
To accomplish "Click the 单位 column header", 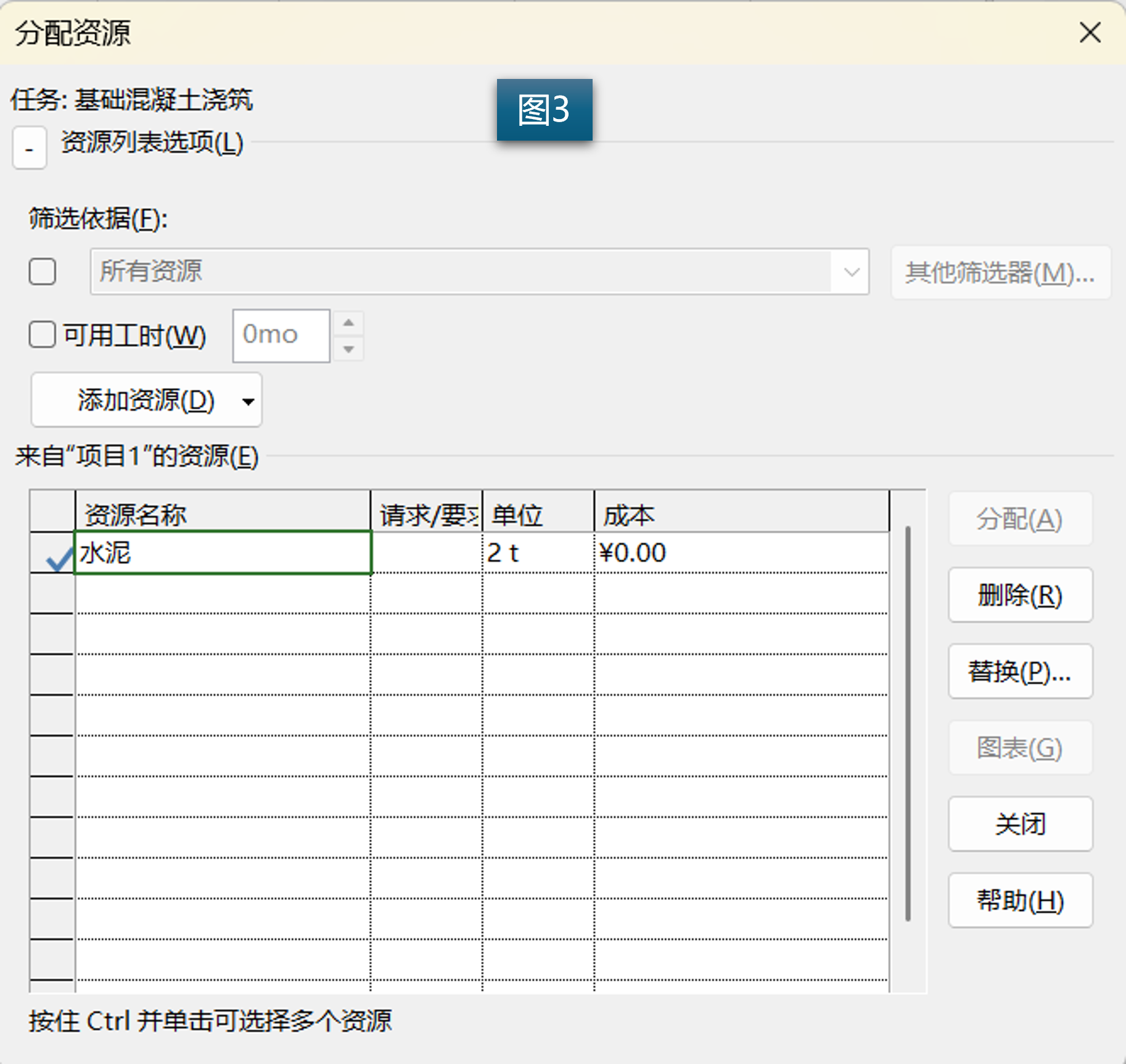I will tap(538, 512).
